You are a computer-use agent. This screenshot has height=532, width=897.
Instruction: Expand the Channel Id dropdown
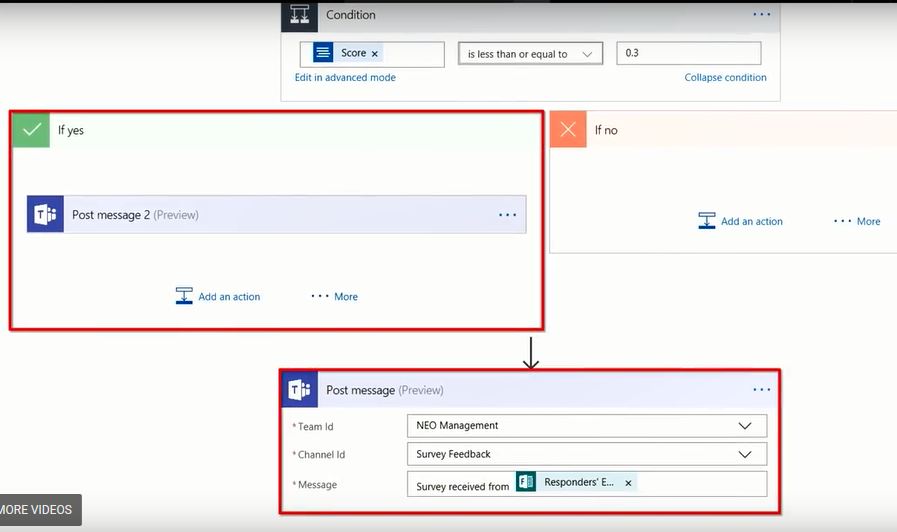(x=744, y=454)
